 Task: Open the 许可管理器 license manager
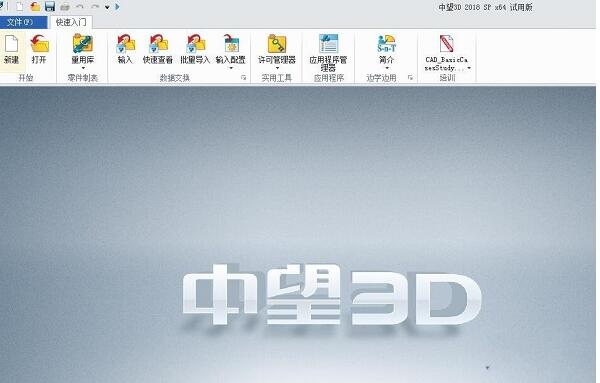[277, 44]
